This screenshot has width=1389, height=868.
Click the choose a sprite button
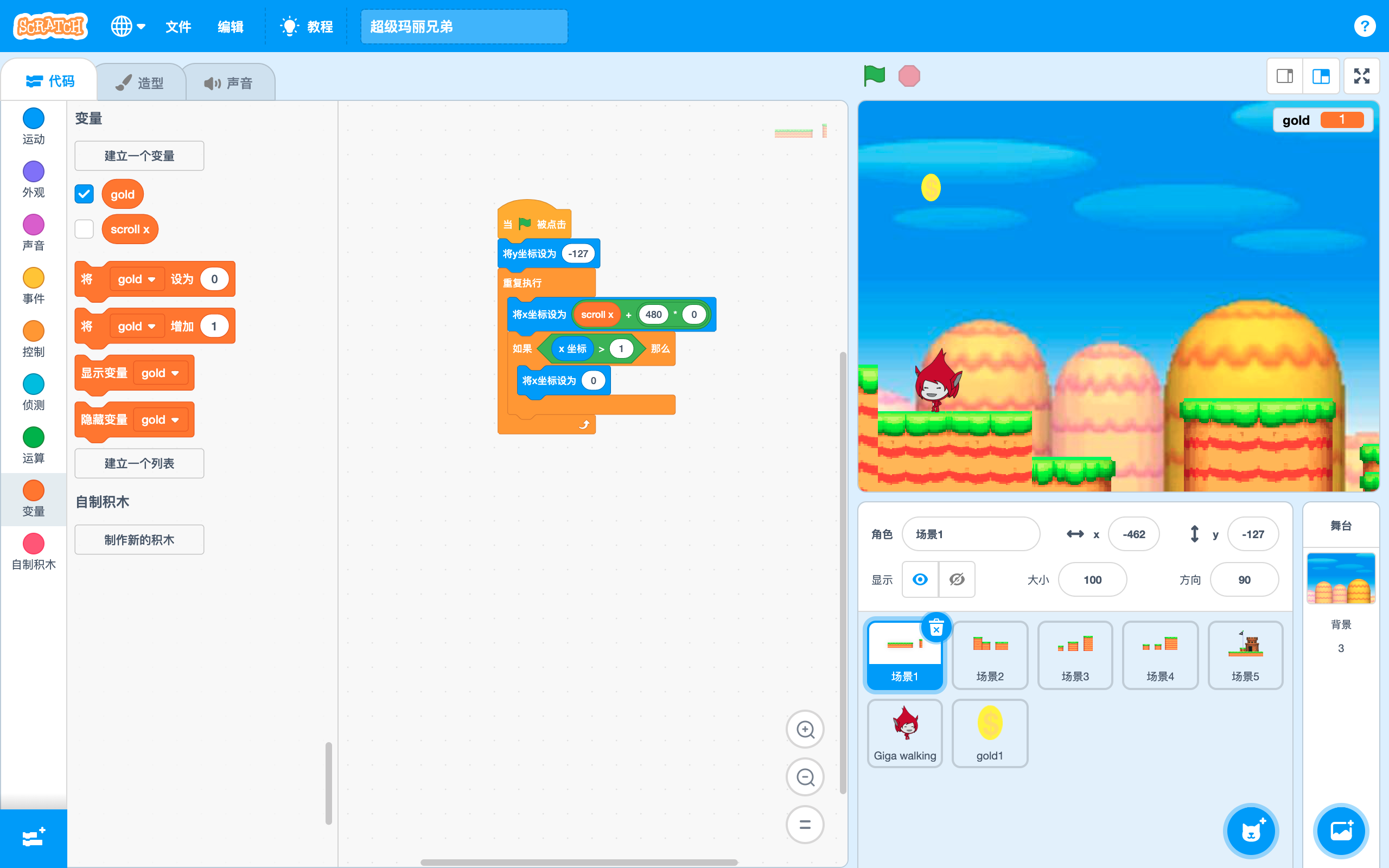pyautogui.click(x=1251, y=831)
